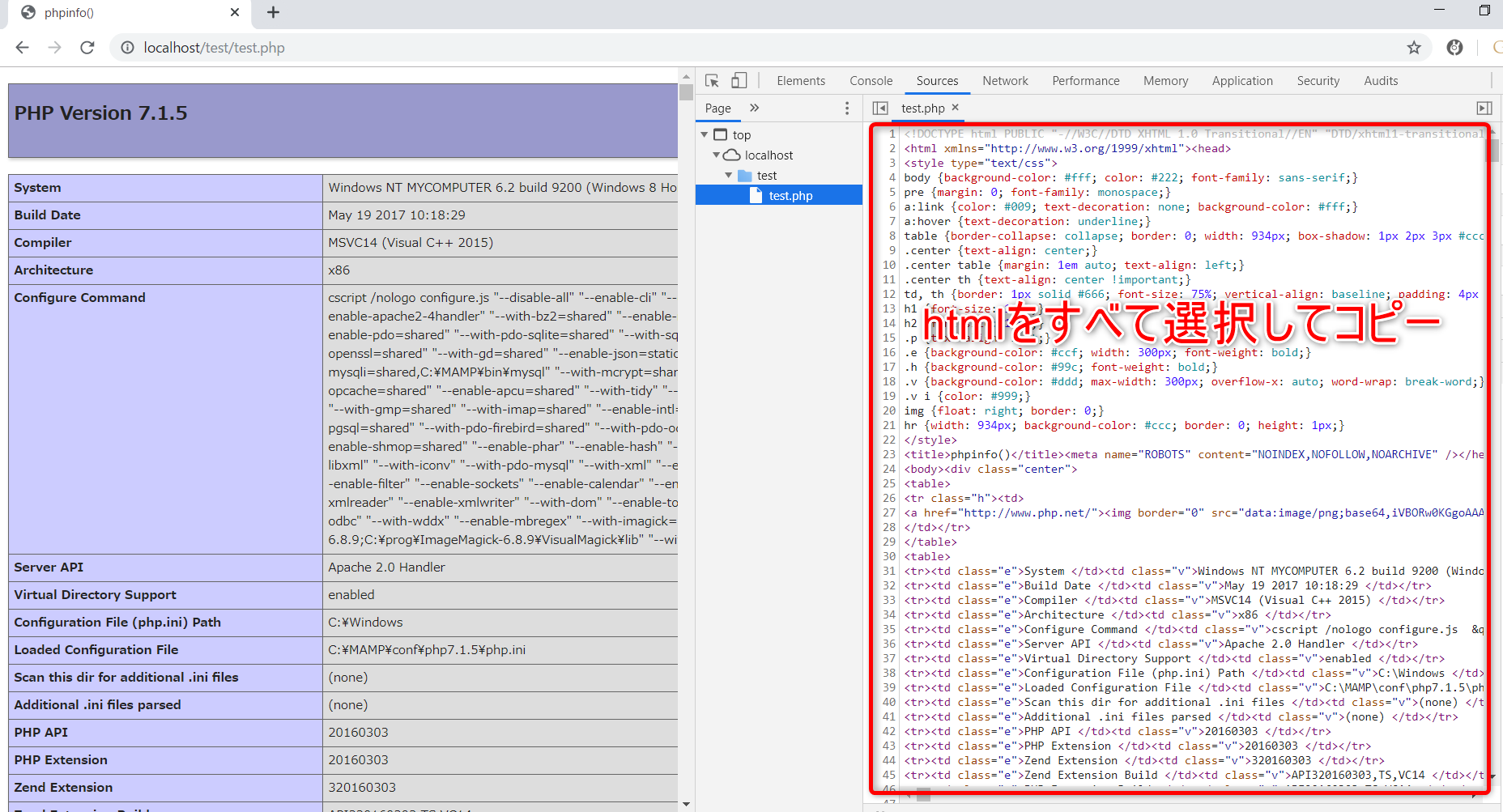Viewport: 1503px width, 812px height.
Task: Close the test.php editor tab
Action: pos(956,107)
